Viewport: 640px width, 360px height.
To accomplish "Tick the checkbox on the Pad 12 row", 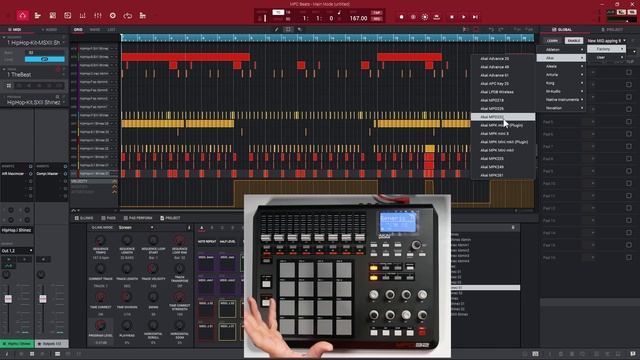I will point(629,208).
